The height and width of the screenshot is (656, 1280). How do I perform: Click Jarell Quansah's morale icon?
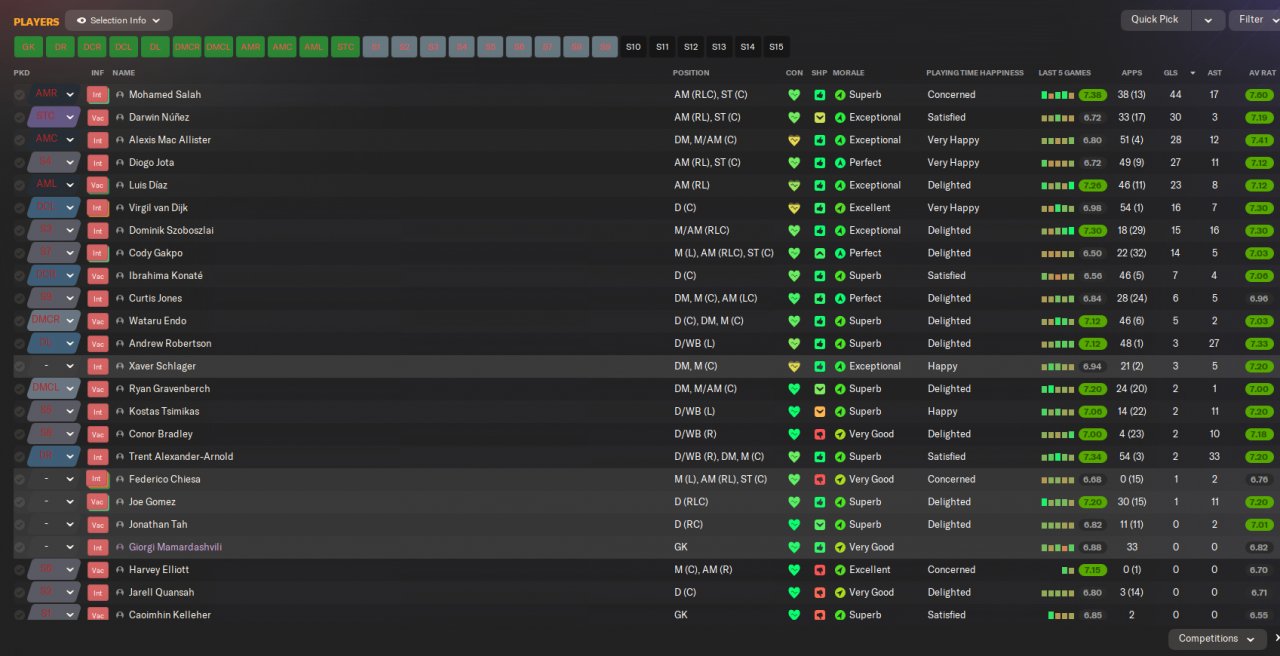click(x=840, y=592)
